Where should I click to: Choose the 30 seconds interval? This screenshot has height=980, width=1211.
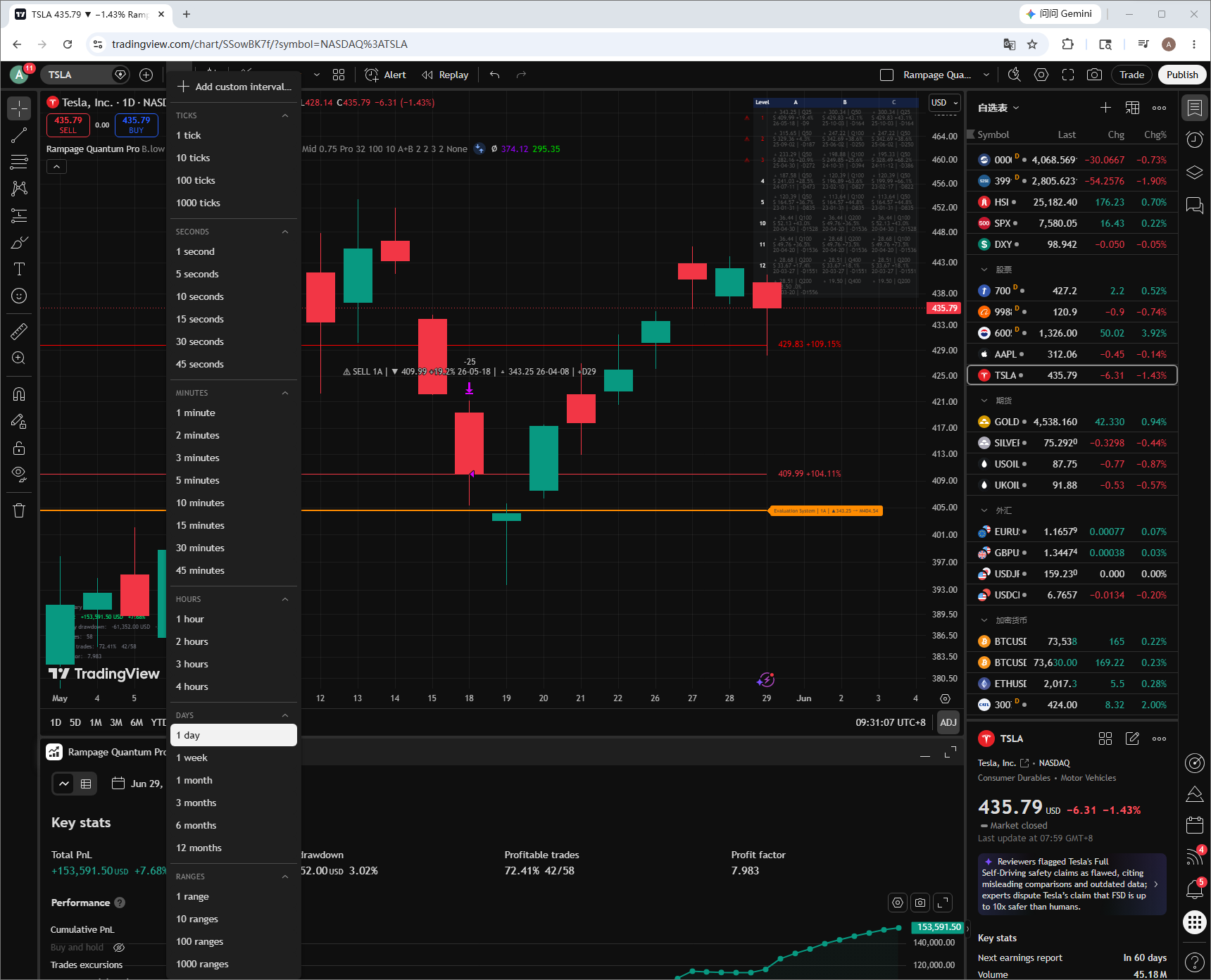pos(234,341)
